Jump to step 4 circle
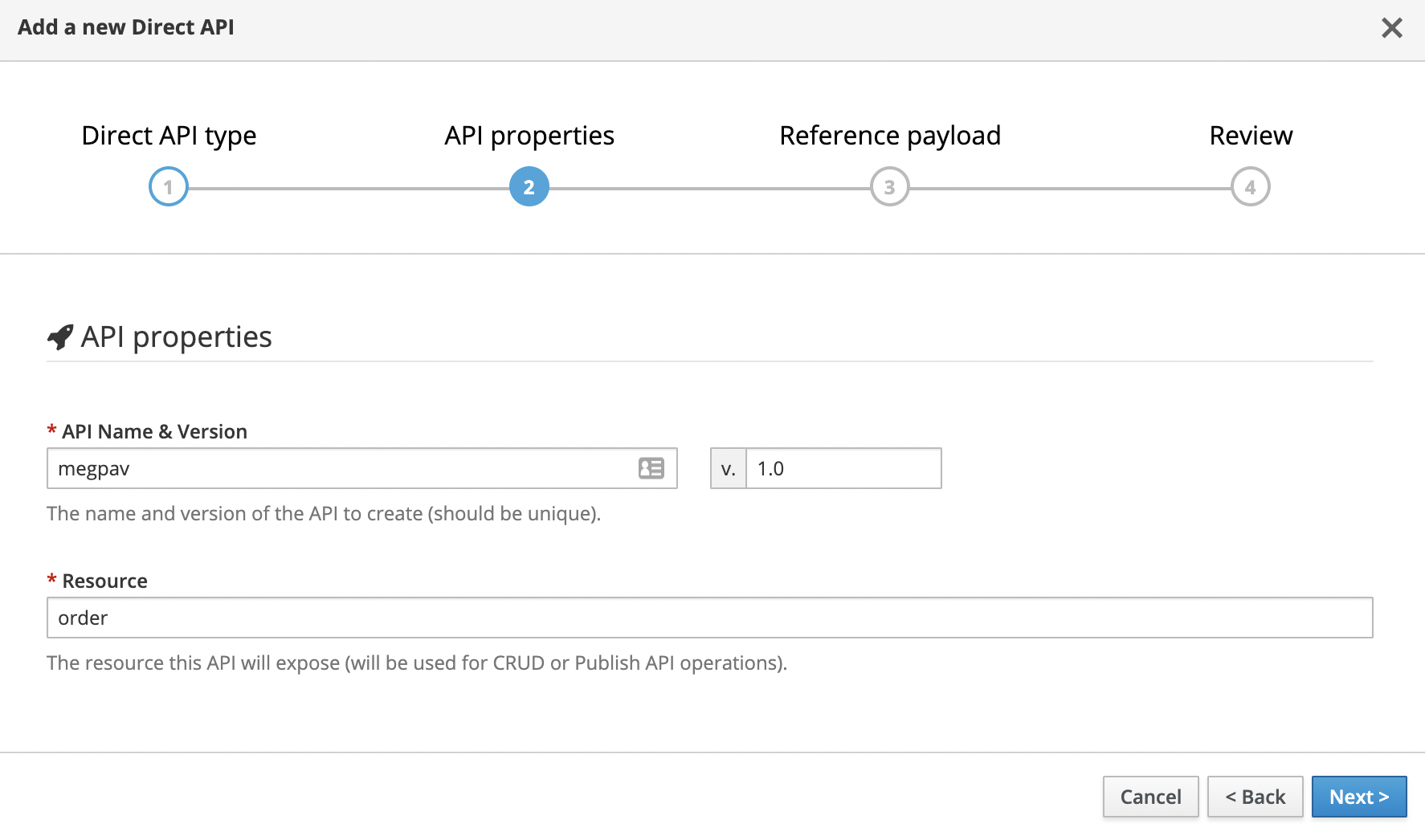This screenshot has height=840, width=1425. point(1250,187)
